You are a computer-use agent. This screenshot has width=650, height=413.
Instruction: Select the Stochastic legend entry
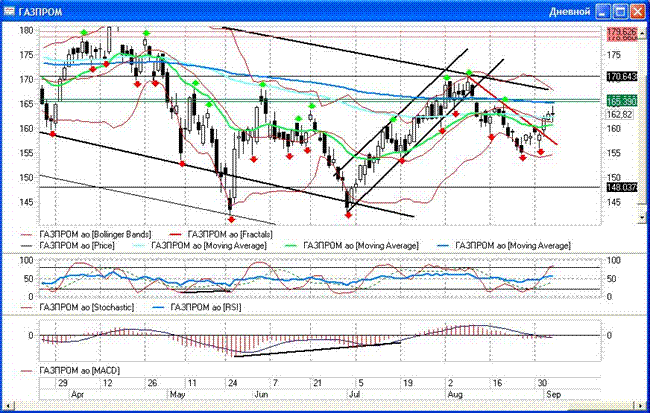click(78, 307)
